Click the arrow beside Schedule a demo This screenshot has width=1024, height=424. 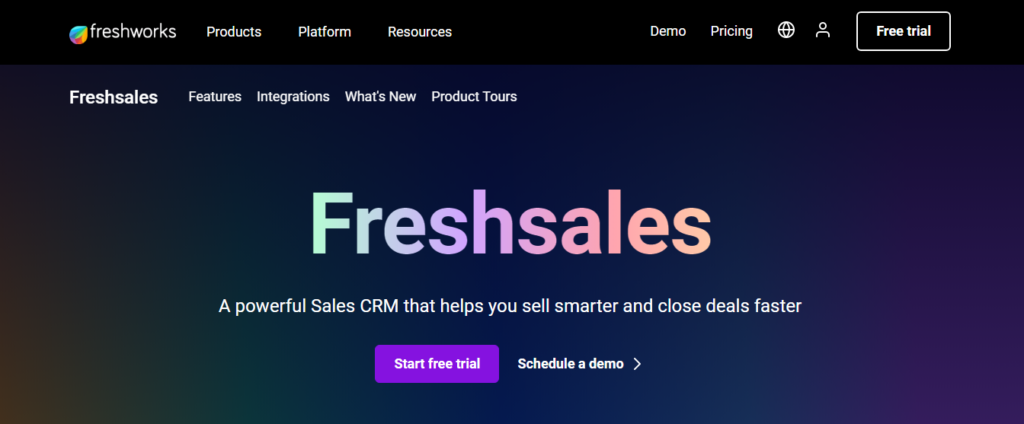(x=638, y=364)
